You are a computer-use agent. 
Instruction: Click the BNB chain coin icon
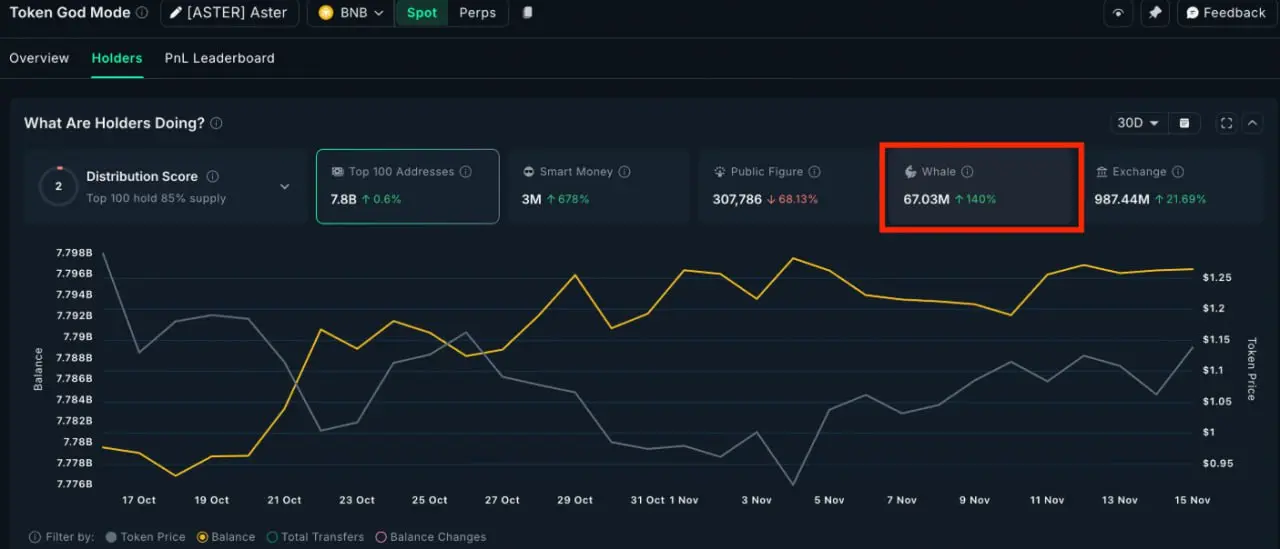325,13
